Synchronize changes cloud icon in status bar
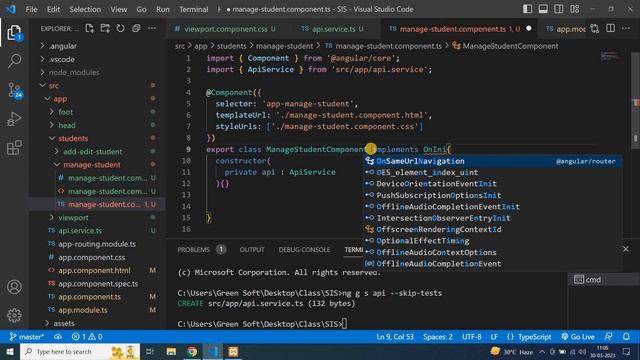640x360 pixels. 58,337
